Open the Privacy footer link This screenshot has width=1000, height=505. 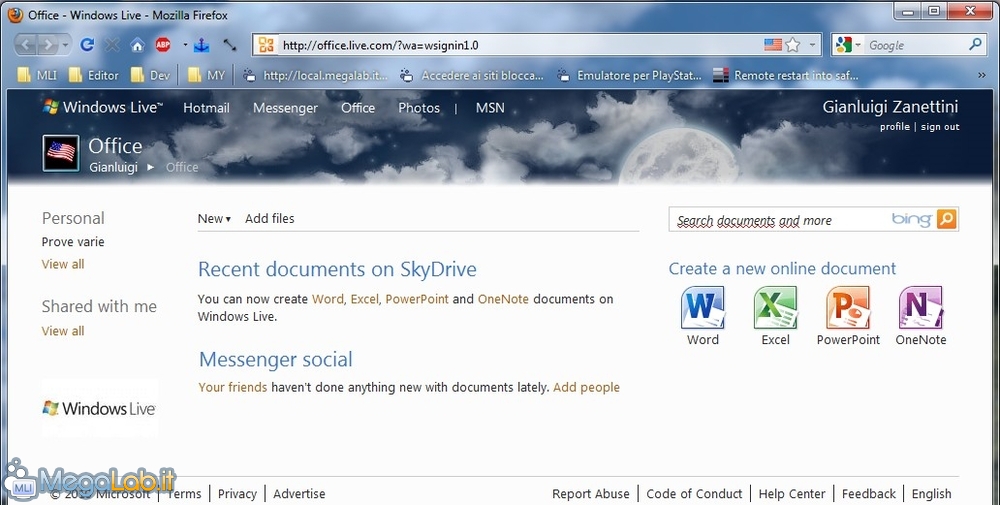tap(237, 494)
